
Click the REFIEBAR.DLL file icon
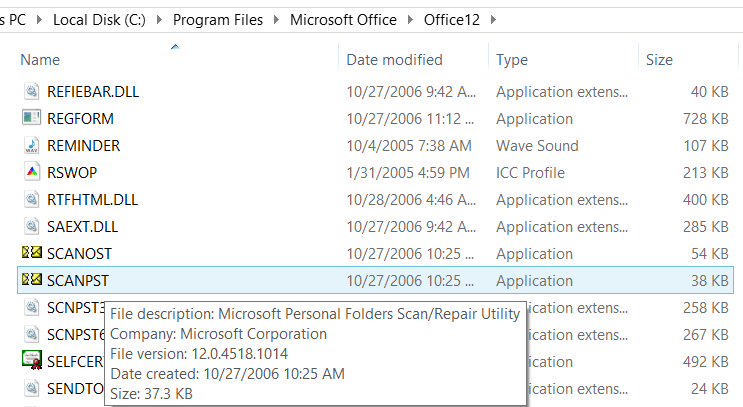pyautogui.click(x=32, y=90)
